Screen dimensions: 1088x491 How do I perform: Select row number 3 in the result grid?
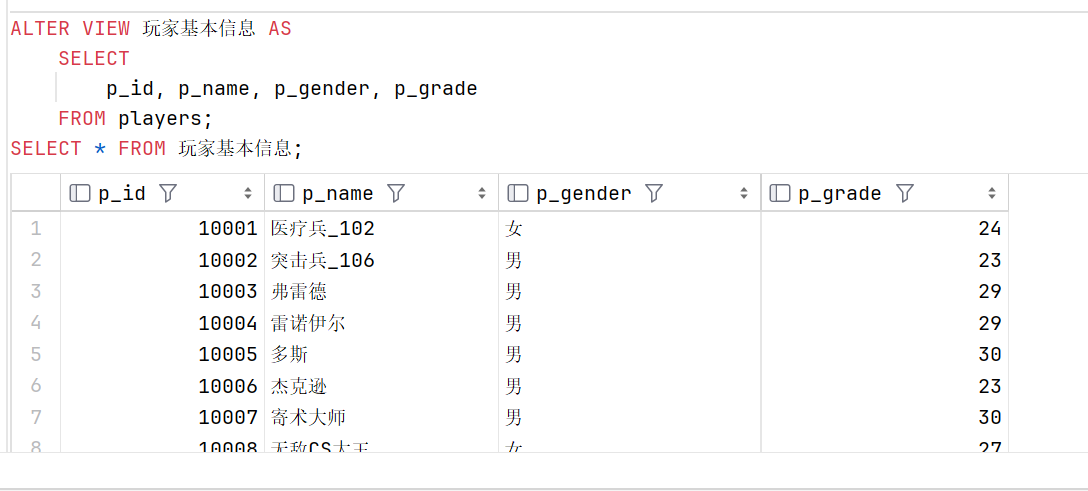tap(36, 291)
